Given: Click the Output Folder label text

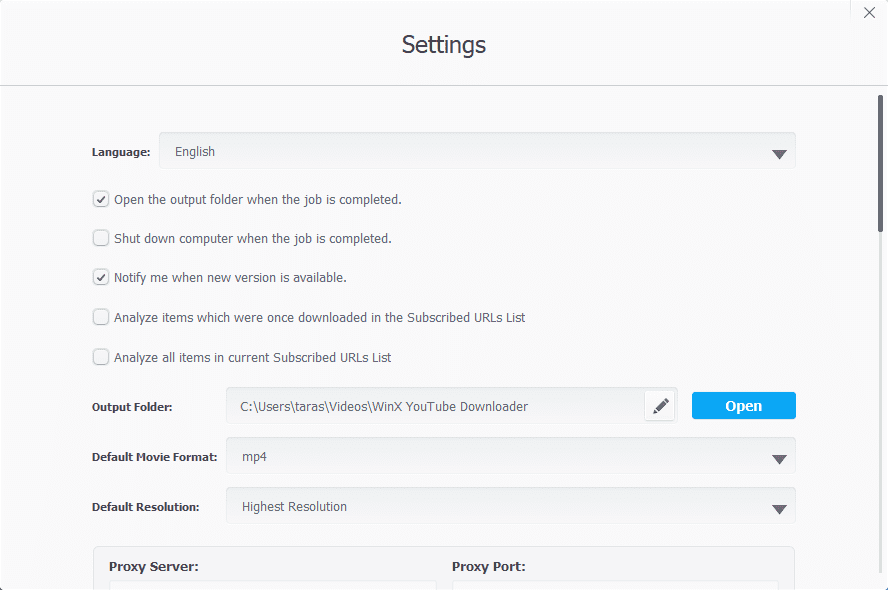Looking at the screenshot, I should click(132, 407).
